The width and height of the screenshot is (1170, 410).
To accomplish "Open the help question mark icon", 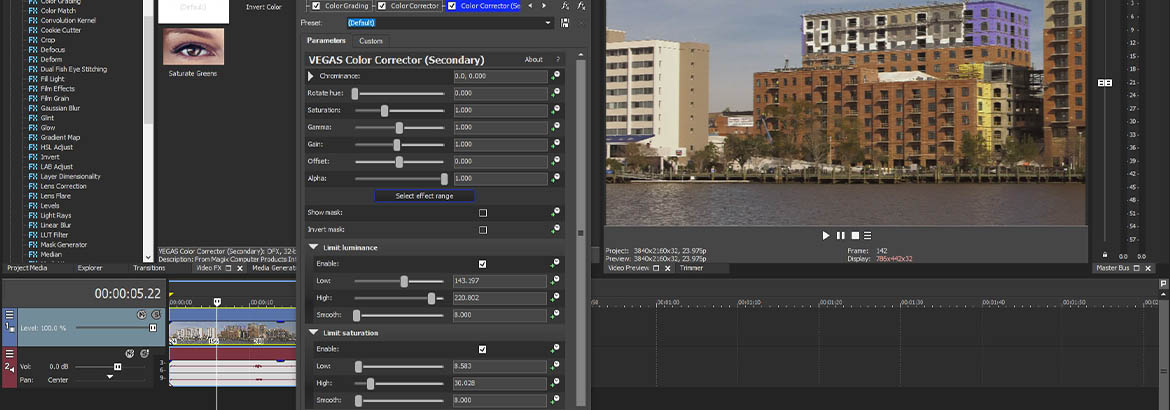I will (557, 60).
